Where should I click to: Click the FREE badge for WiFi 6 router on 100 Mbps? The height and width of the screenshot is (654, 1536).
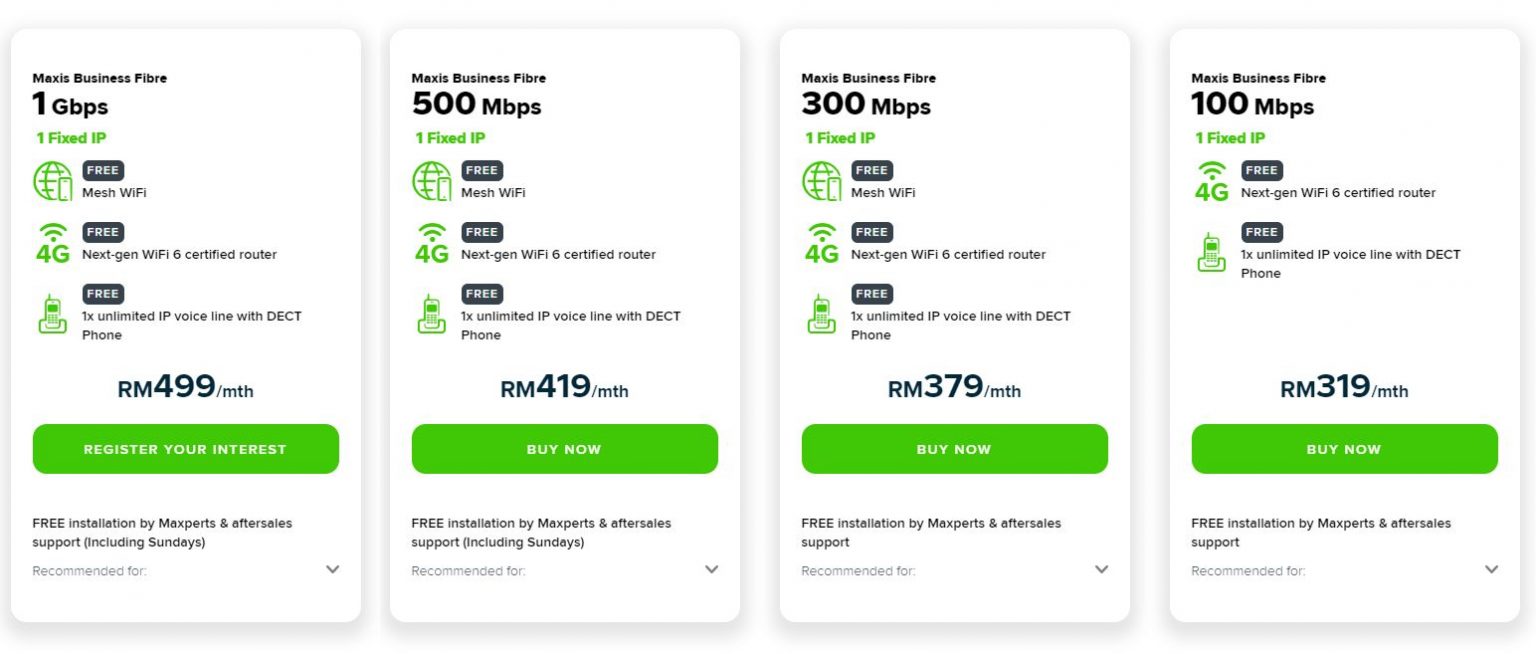[x=1261, y=170]
